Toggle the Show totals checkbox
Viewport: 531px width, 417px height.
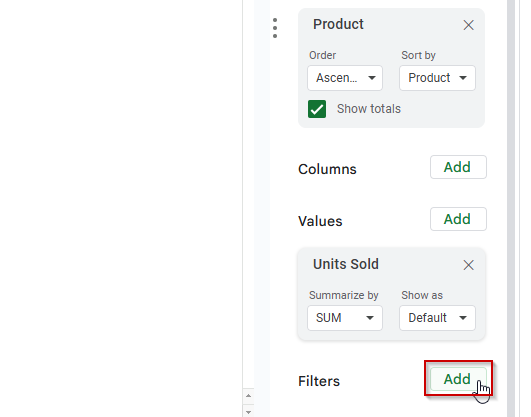317,109
